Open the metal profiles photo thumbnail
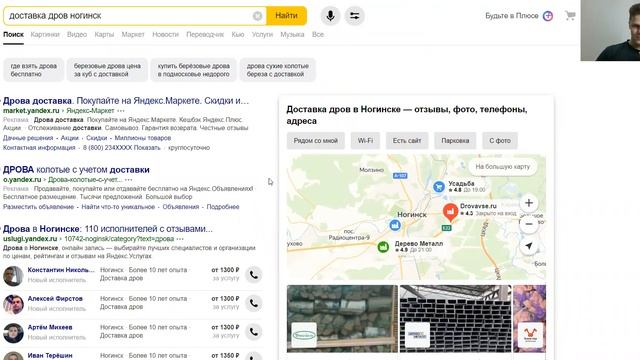 point(455,319)
